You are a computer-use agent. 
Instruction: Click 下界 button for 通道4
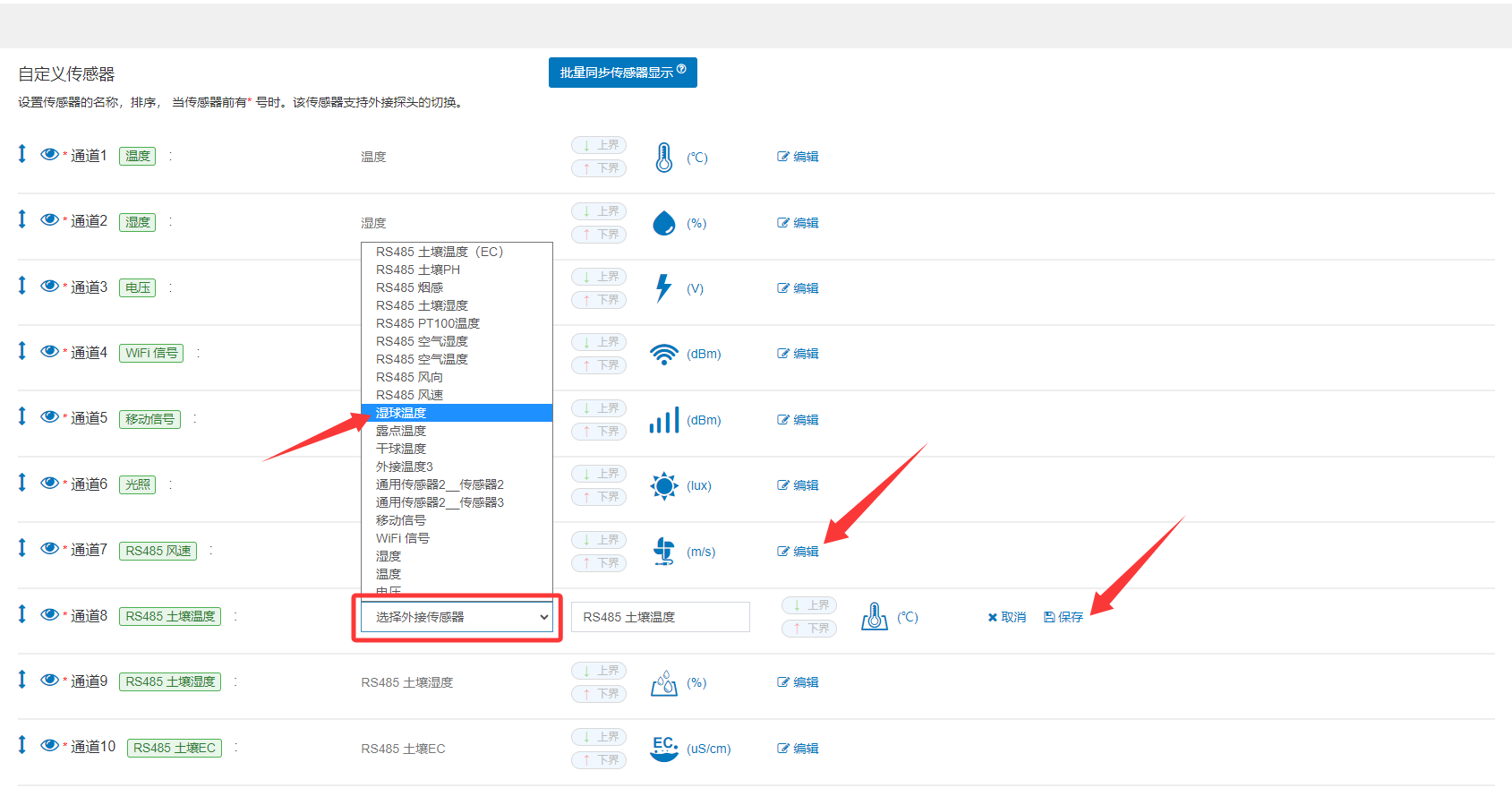pyautogui.click(x=599, y=365)
